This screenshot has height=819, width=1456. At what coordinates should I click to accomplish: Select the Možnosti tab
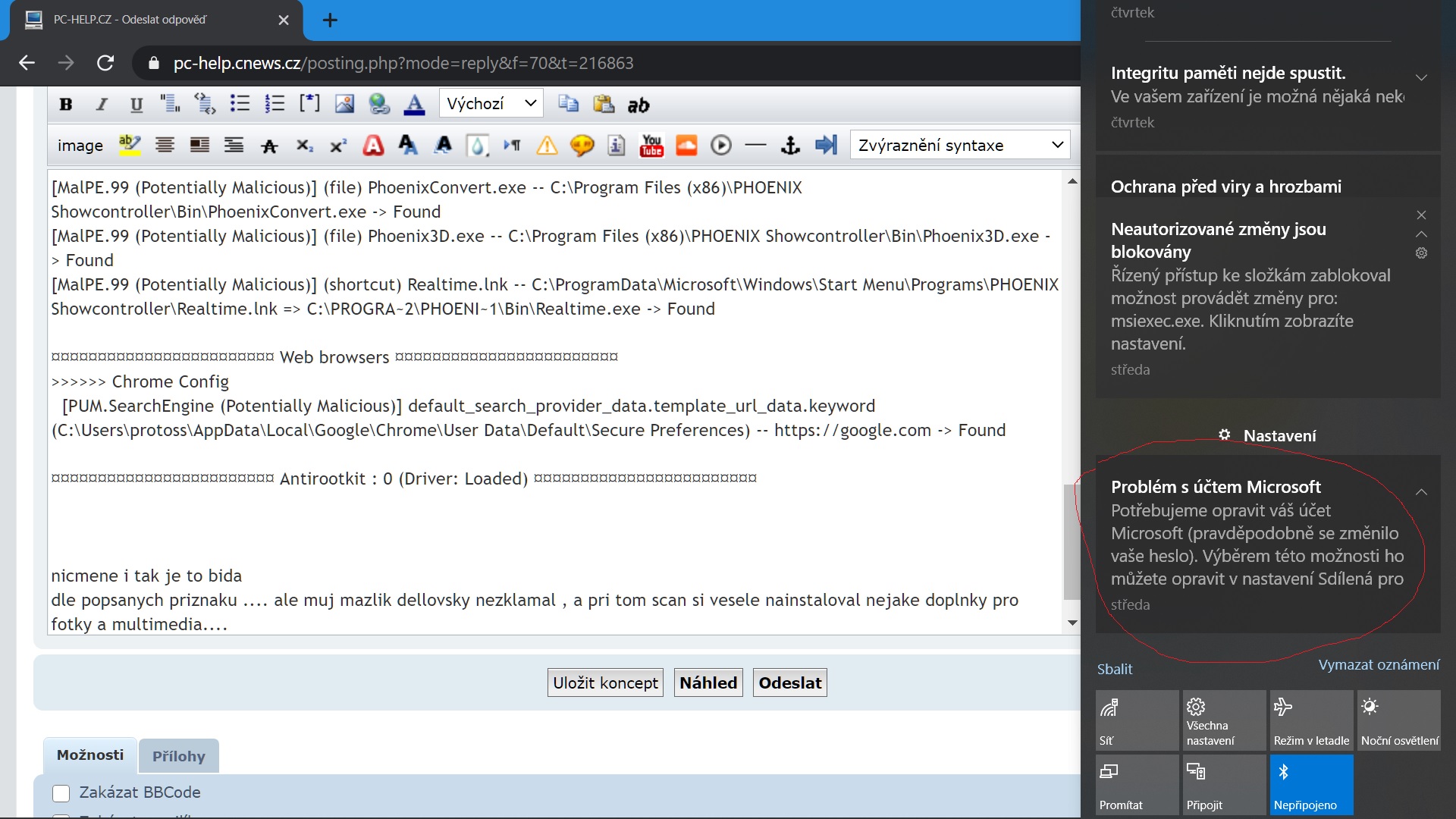(90, 755)
